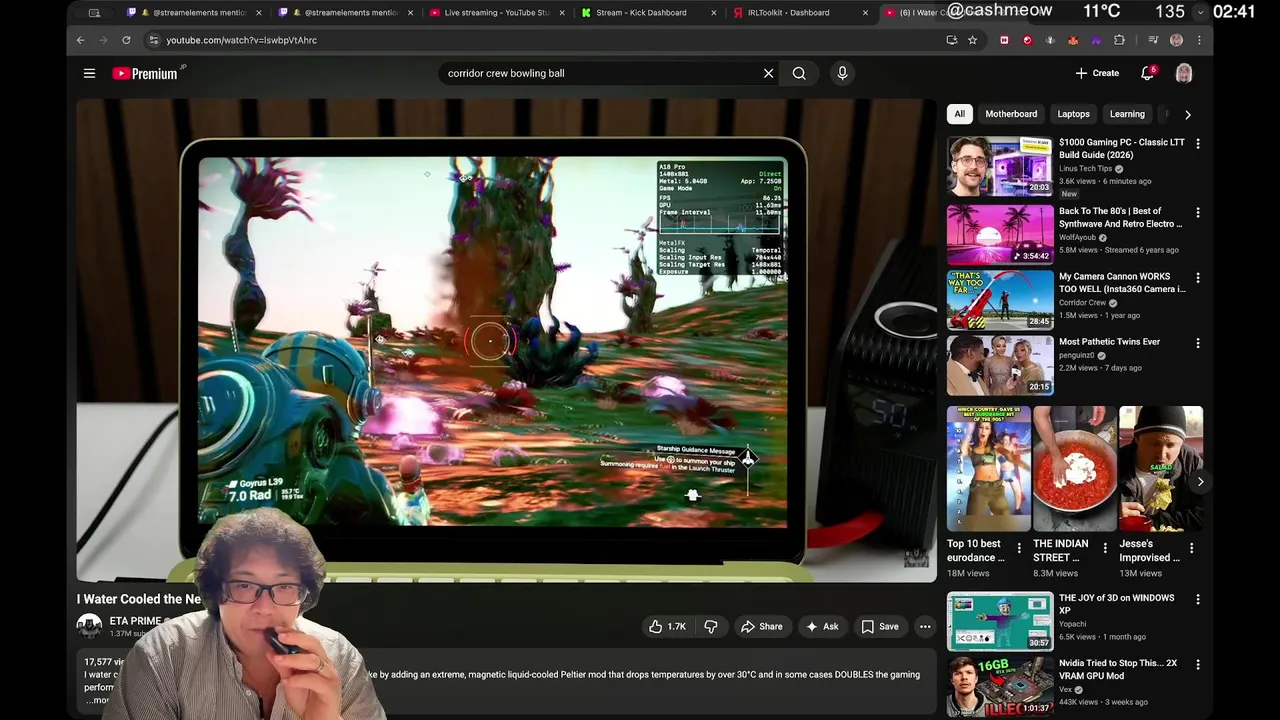Go forward in browser history
The width and height of the screenshot is (1280, 720).
coord(103,40)
